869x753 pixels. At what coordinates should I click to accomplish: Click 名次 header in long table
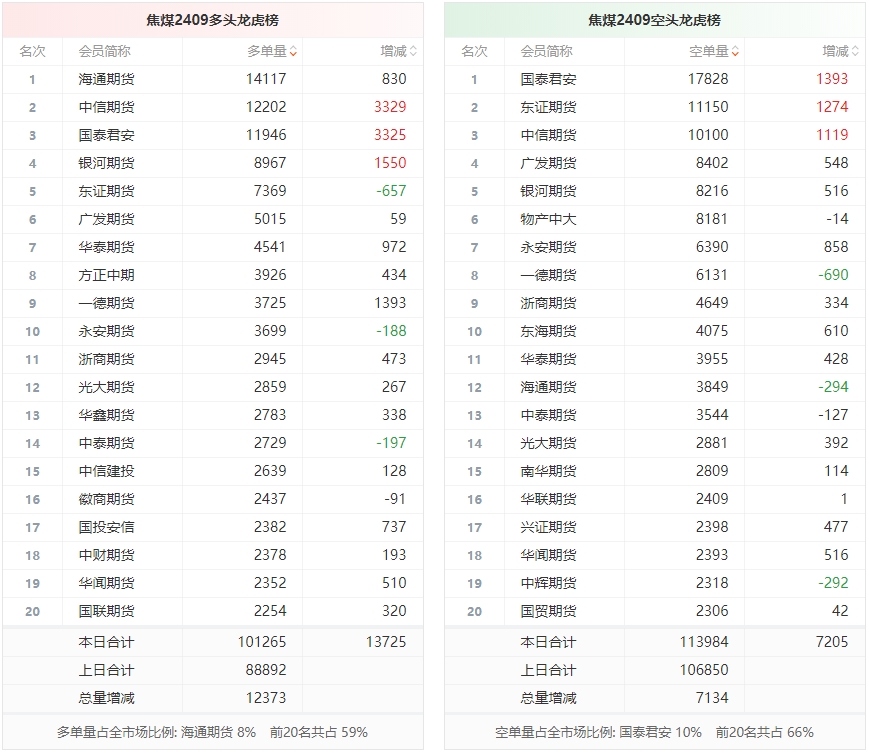(32, 52)
